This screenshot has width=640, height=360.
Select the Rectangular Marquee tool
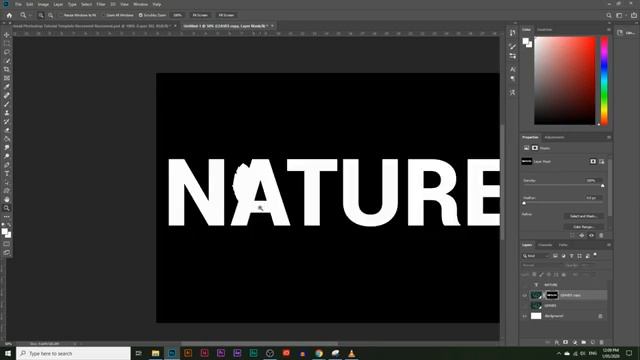click(x=7, y=43)
